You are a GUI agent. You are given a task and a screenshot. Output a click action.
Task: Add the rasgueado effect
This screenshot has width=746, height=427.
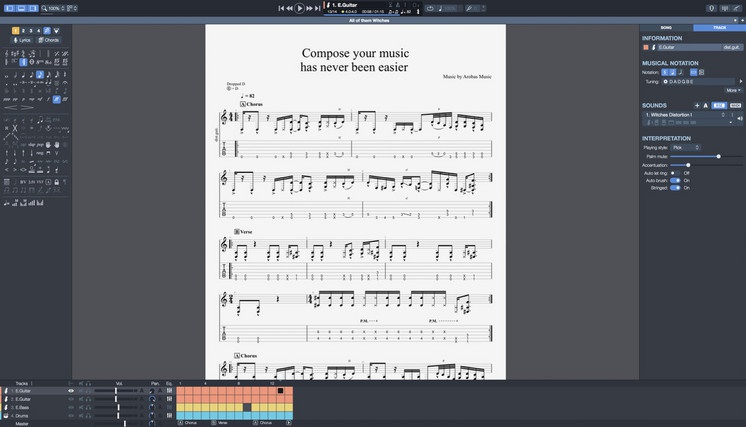coord(39,153)
